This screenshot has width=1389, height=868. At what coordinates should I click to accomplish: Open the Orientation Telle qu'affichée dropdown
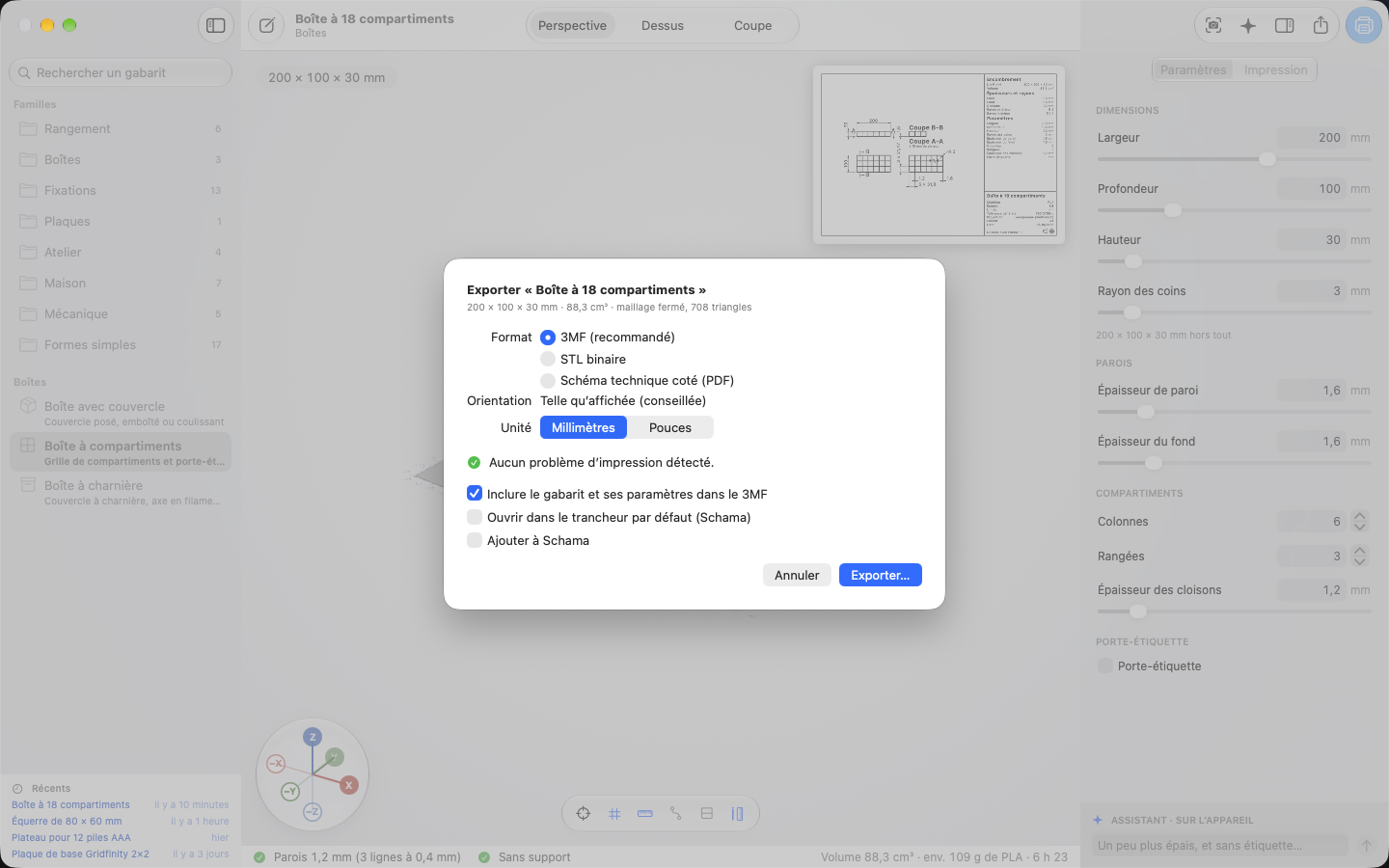point(623,400)
